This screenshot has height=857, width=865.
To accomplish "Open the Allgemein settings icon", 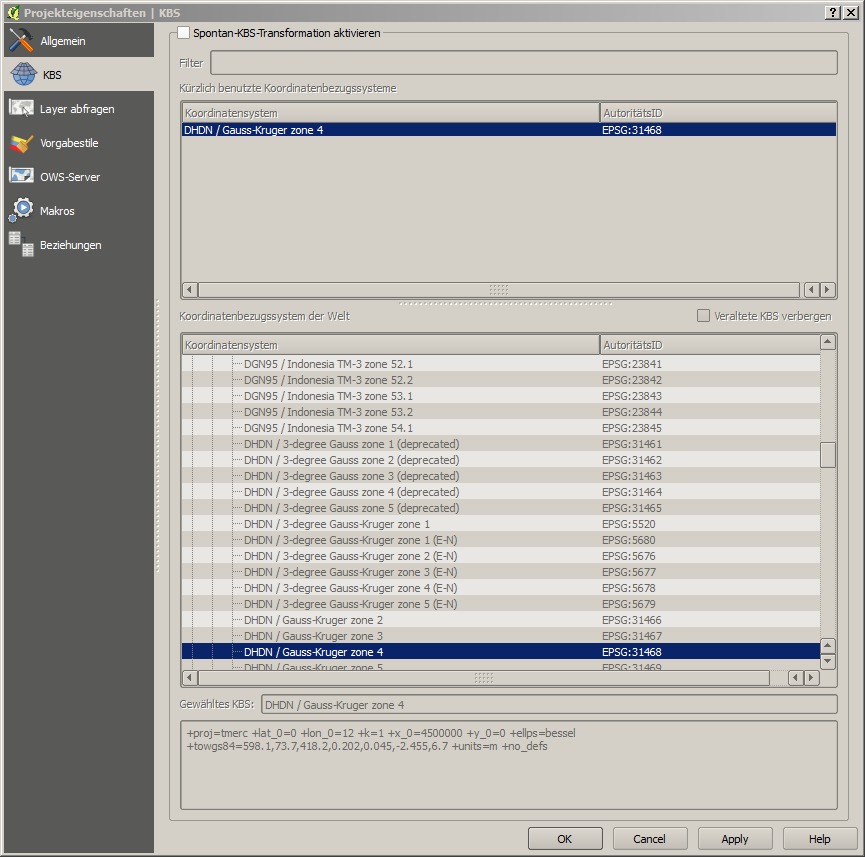I will point(22,41).
